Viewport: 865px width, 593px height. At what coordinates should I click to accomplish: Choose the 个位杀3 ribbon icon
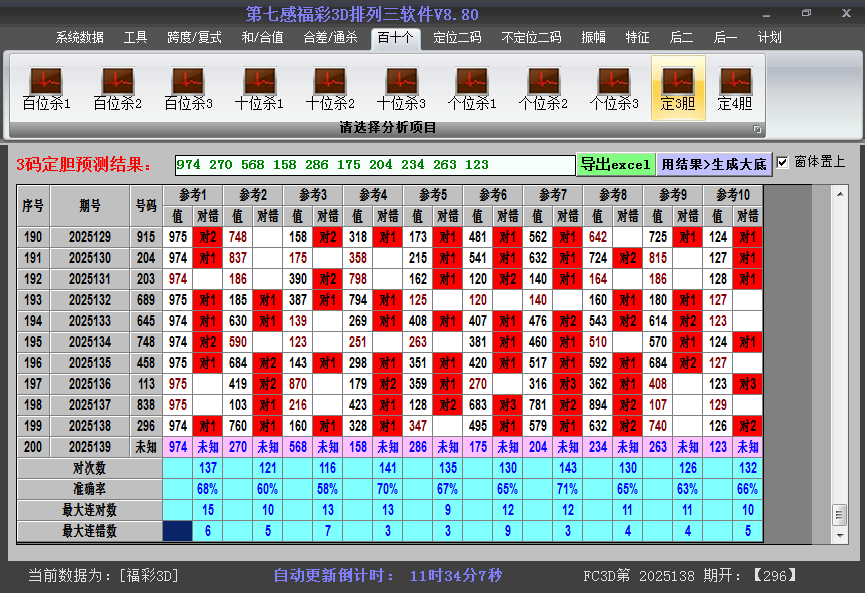coord(614,88)
